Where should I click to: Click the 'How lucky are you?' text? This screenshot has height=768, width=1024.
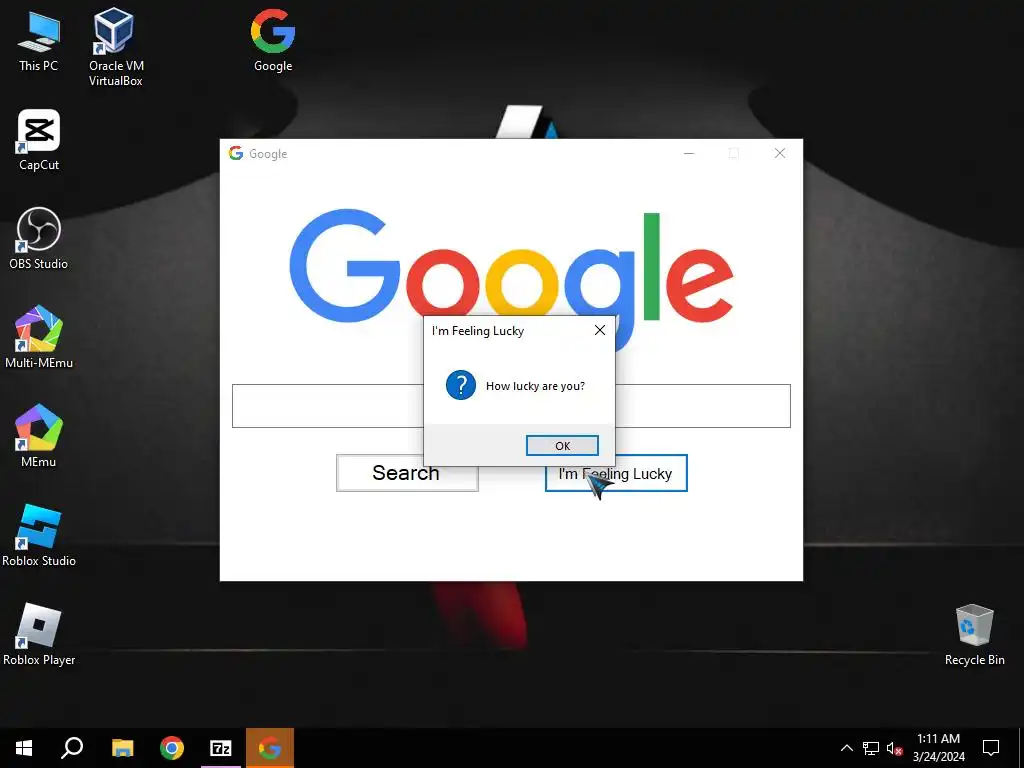536,386
